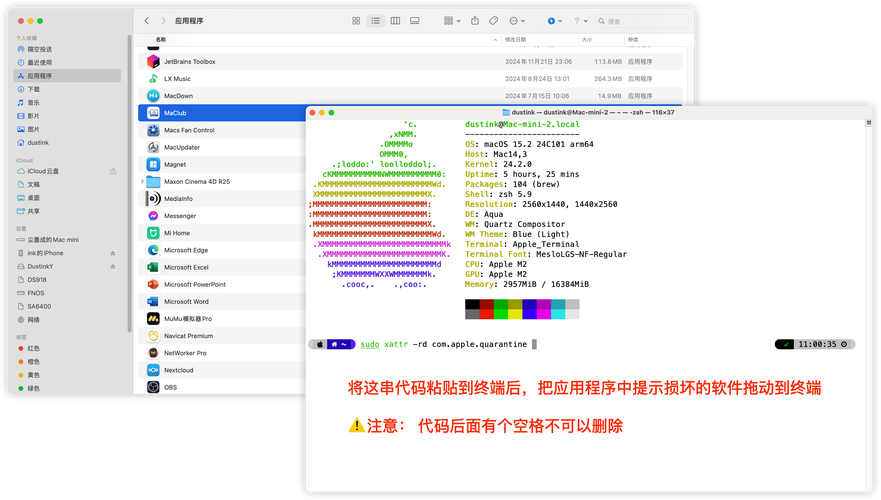This screenshot has width=881, height=500.
Task: Open the group-by dropdown in toolbar
Action: (x=450, y=20)
